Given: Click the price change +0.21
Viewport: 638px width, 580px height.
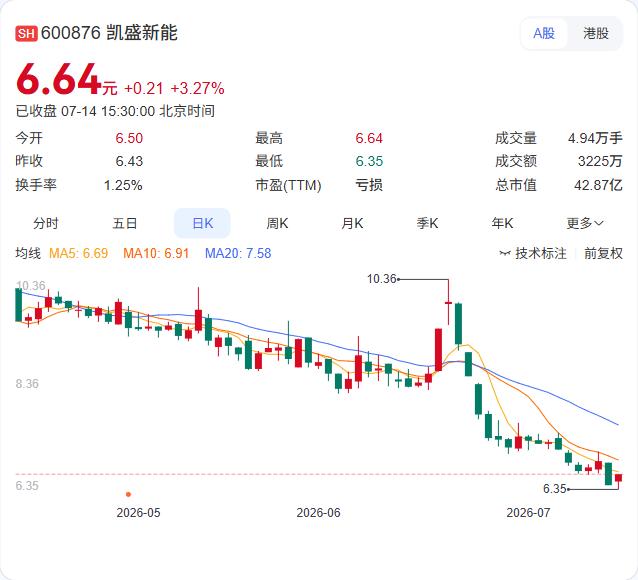Looking at the screenshot, I should coord(144,88).
